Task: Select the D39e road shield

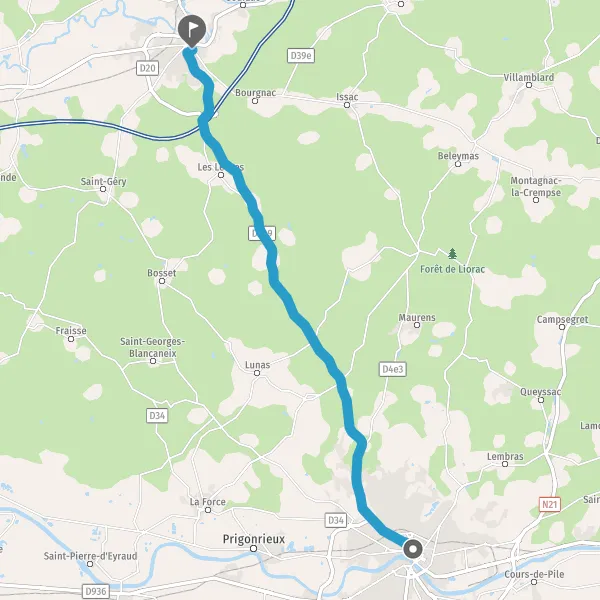Action: [x=301, y=56]
